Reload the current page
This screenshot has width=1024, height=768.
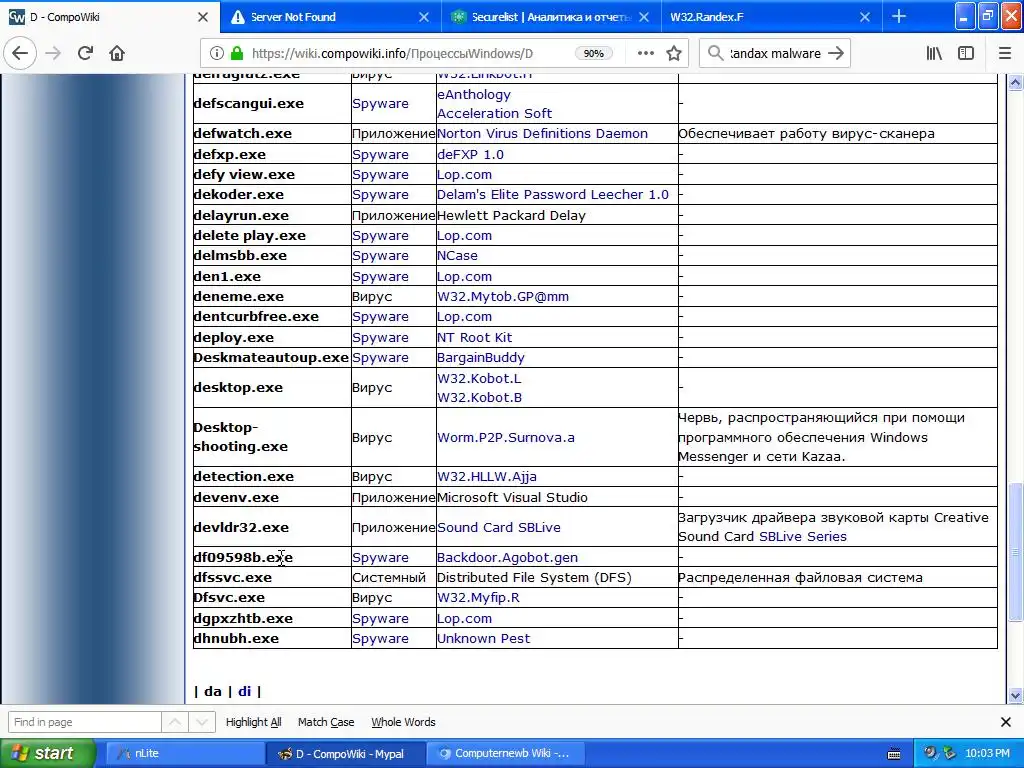(x=85, y=53)
